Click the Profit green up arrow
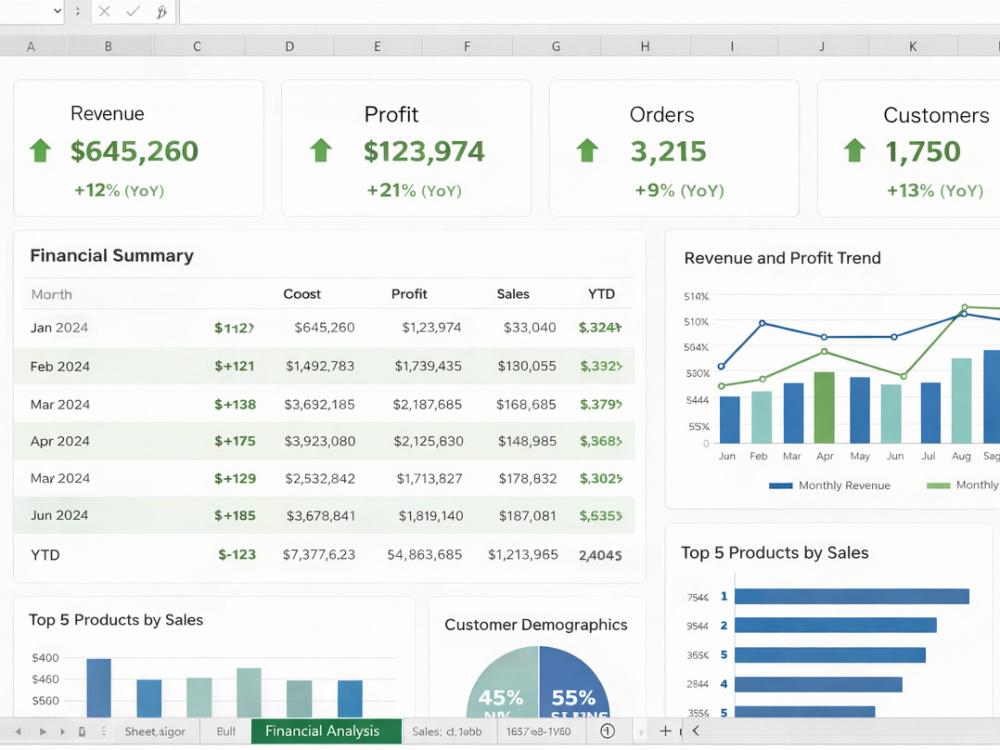 click(x=321, y=151)
